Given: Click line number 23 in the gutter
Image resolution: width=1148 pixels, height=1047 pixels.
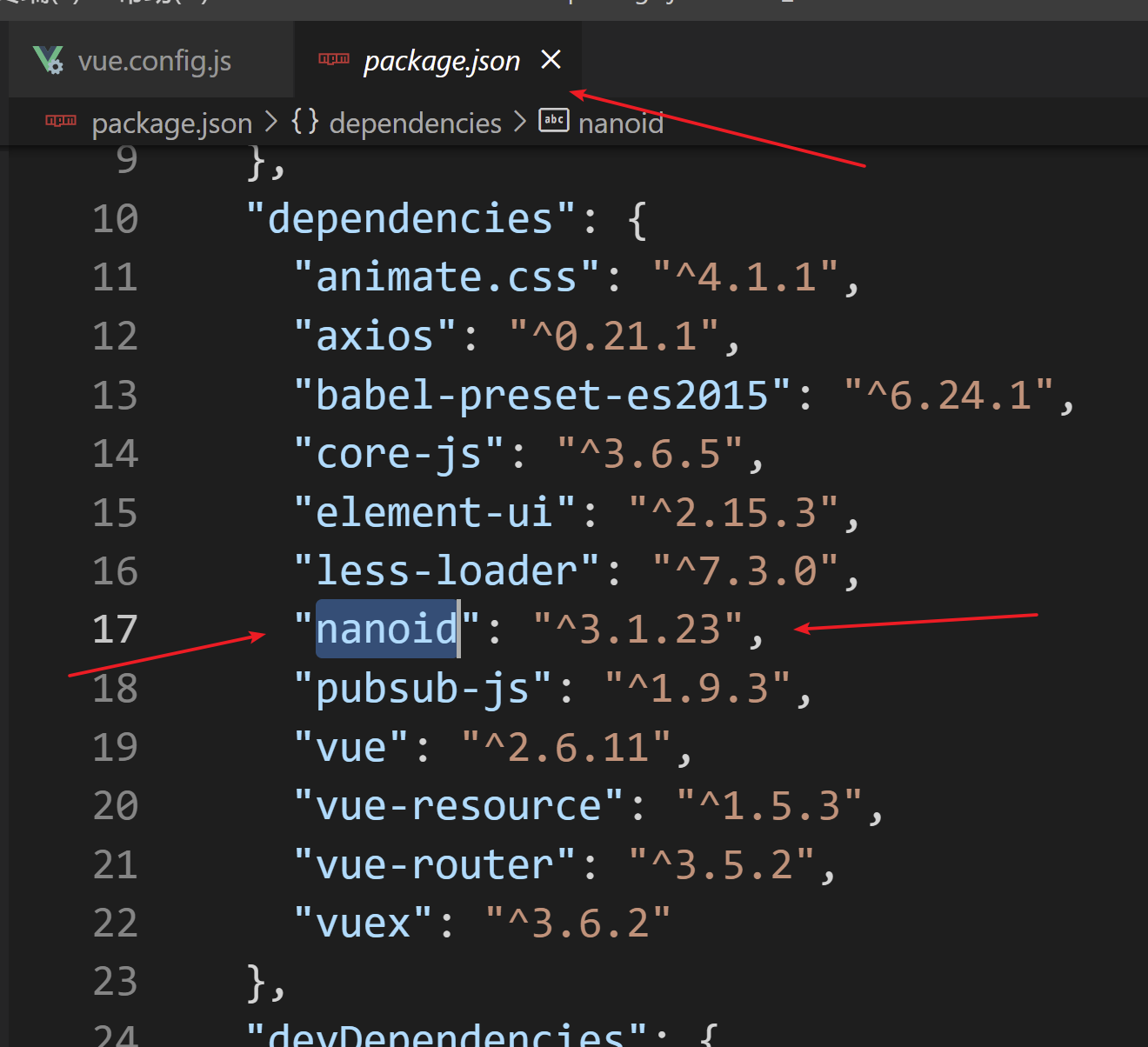Looking at the screenshot, I should (116, 981).
